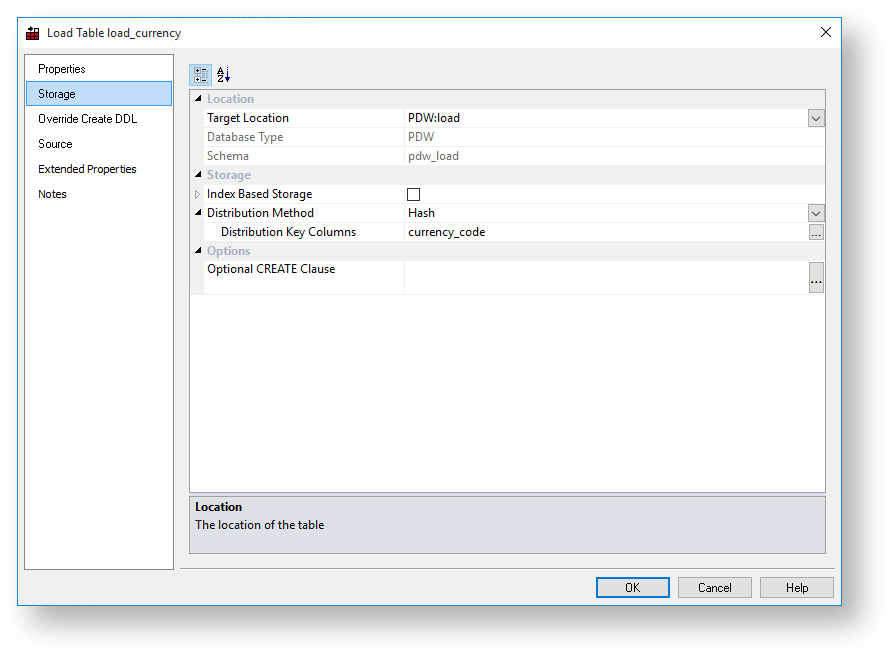Viewport: 893px width, 657px height.
Task: Select the Storage page in sidebar
Action: pyautogui.click(x=99, y=93)
